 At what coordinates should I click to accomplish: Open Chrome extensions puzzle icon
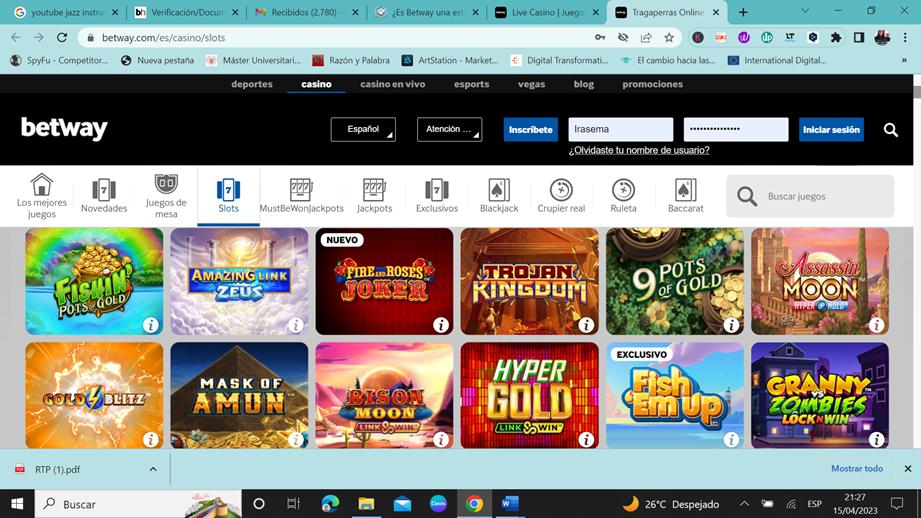pos(836,38)
